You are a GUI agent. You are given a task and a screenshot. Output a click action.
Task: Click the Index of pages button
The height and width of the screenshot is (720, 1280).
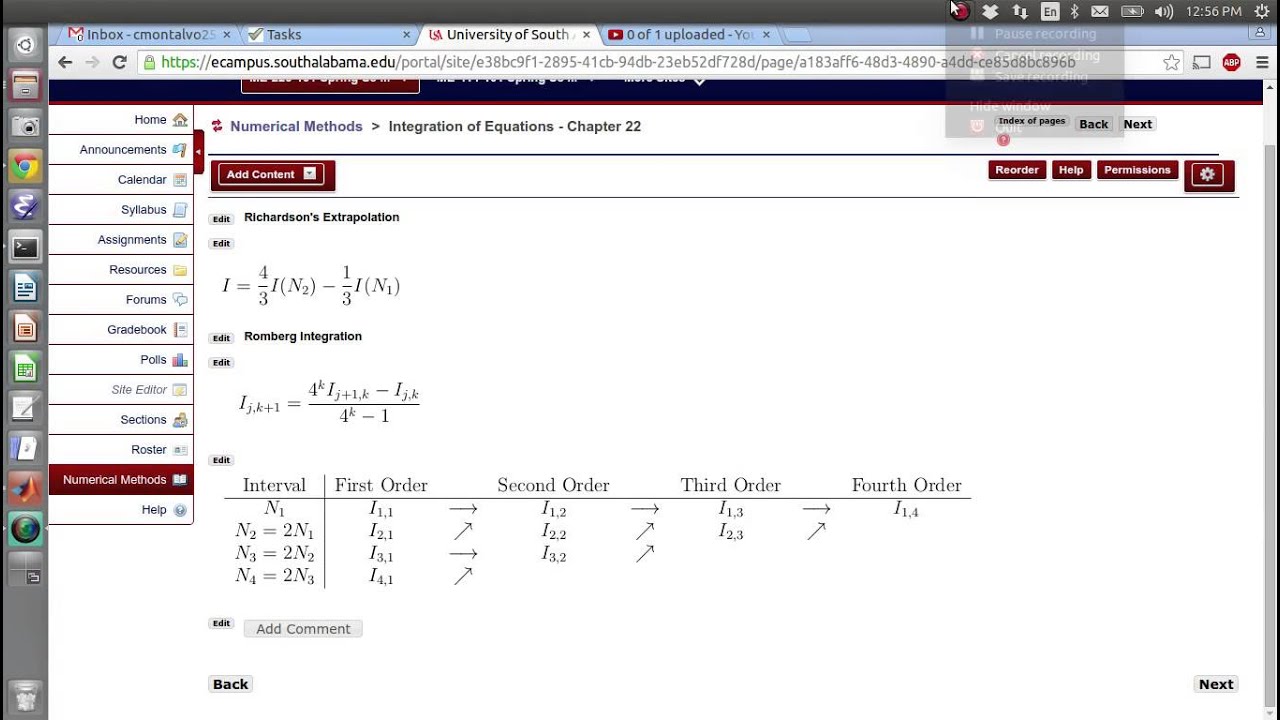pos(1032,121)
